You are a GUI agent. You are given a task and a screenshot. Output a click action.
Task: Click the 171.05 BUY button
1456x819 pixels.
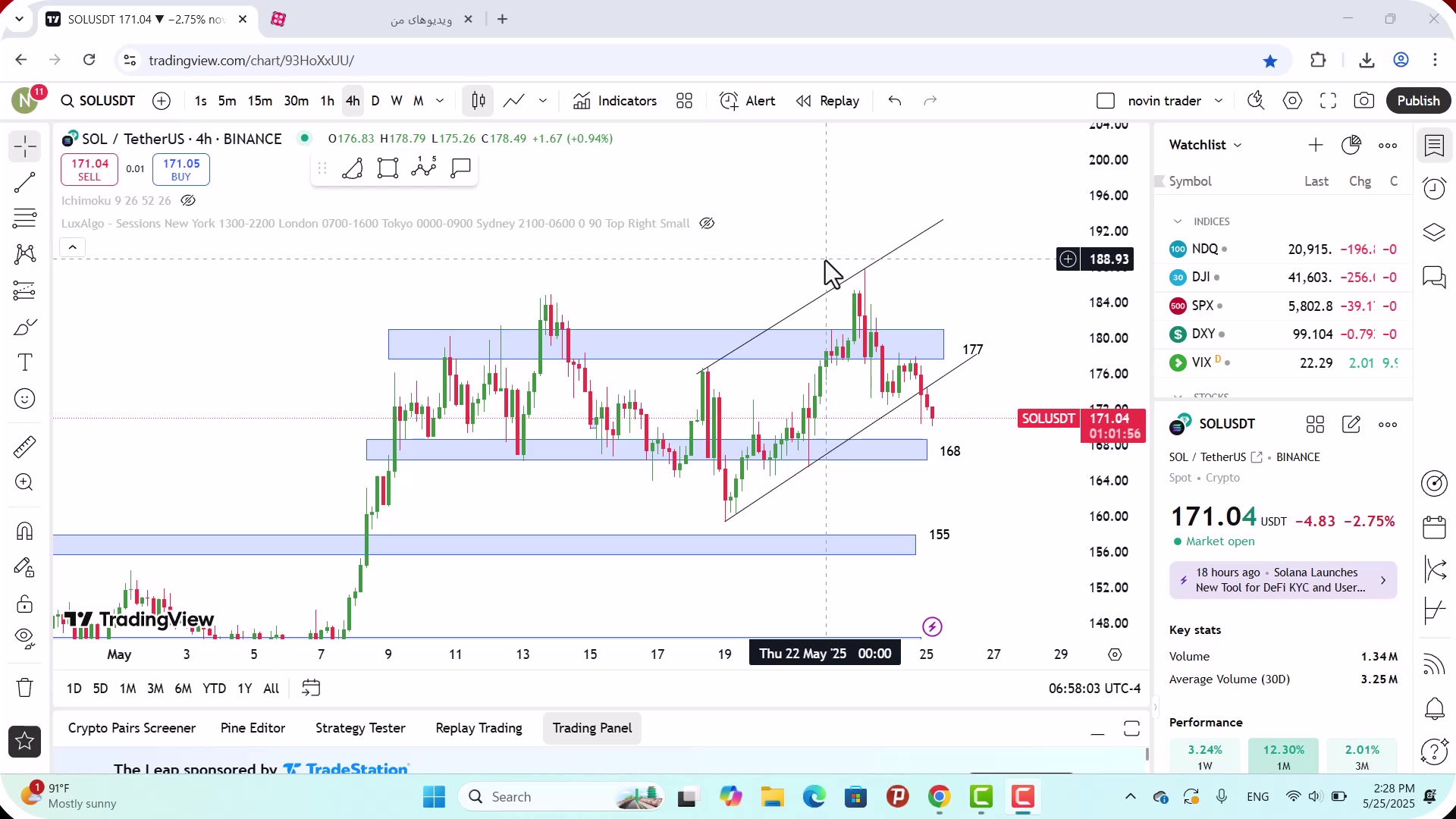click(x=181, y=169)
